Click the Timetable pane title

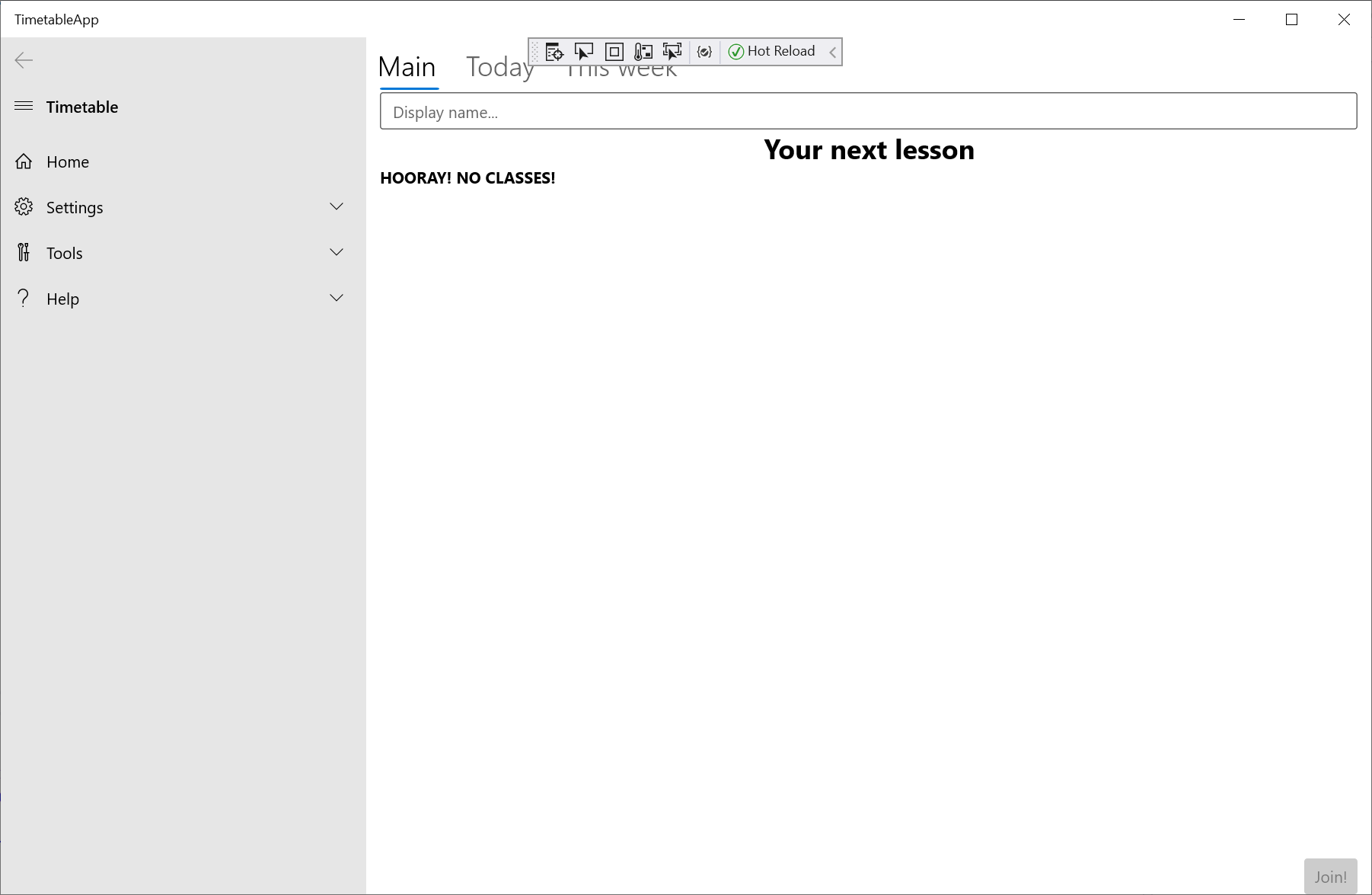[x=82, y=107]
